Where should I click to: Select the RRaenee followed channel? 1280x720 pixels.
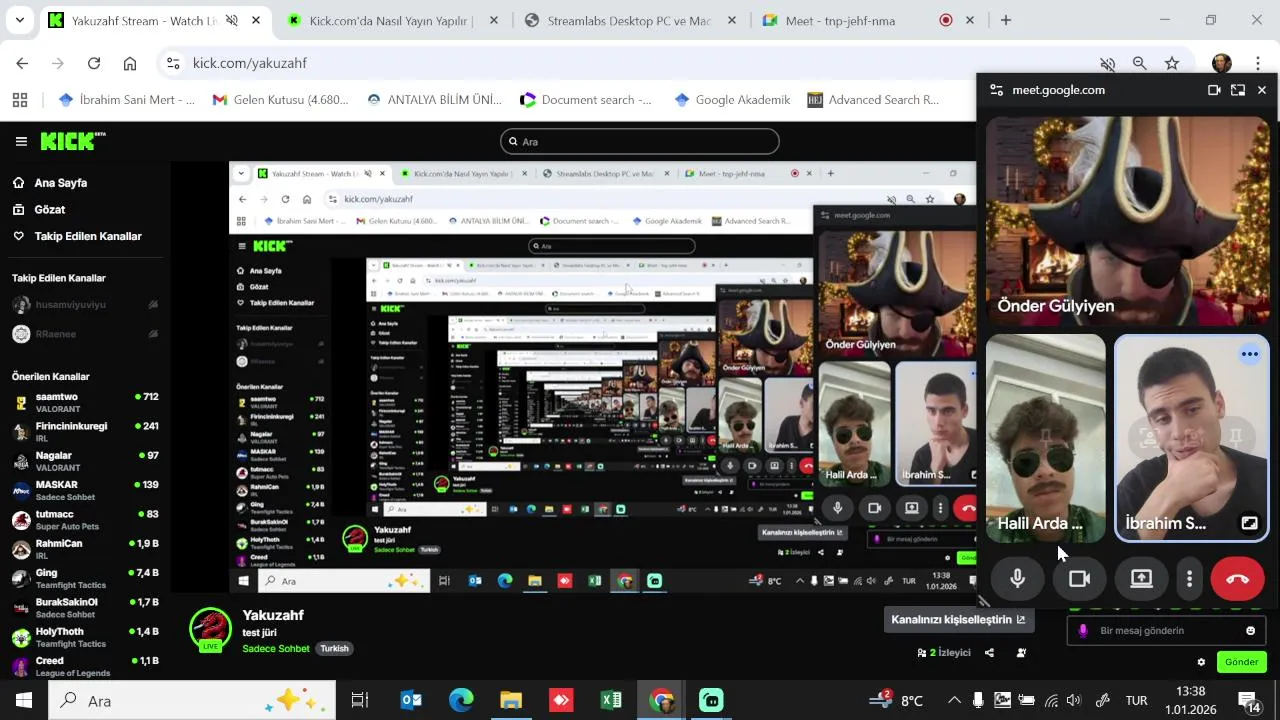click(x=85, y=334)
